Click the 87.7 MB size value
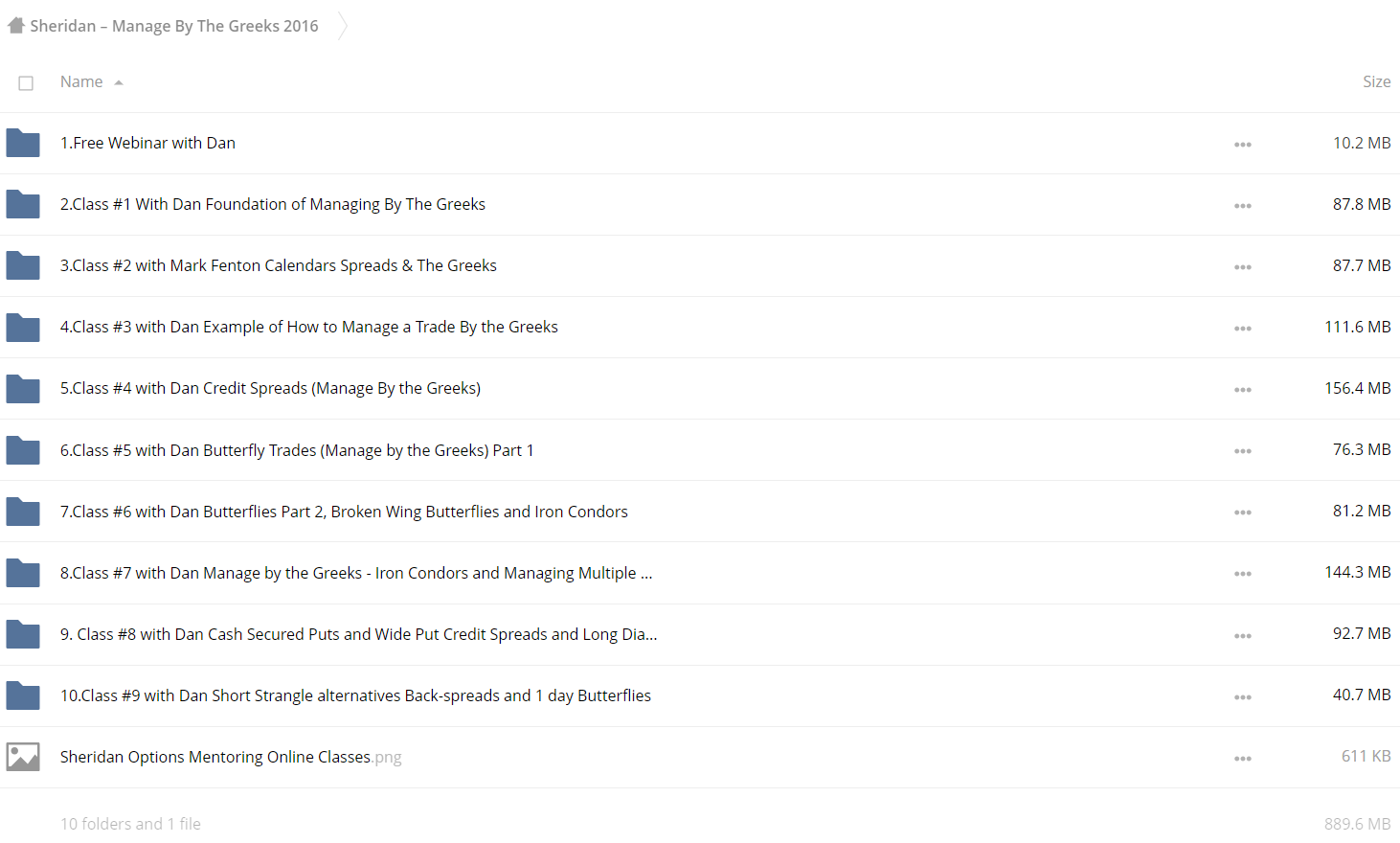1400x843 pixels. 1362,265
